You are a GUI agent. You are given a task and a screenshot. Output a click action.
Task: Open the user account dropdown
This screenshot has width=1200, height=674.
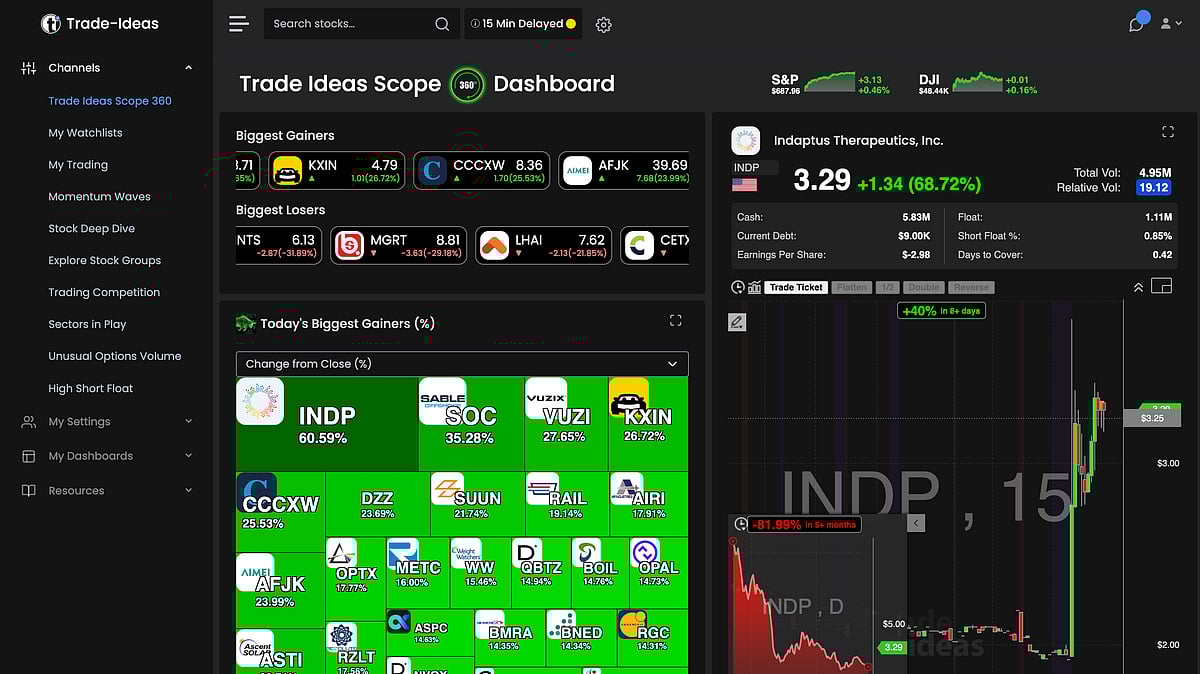point(1170,24)
